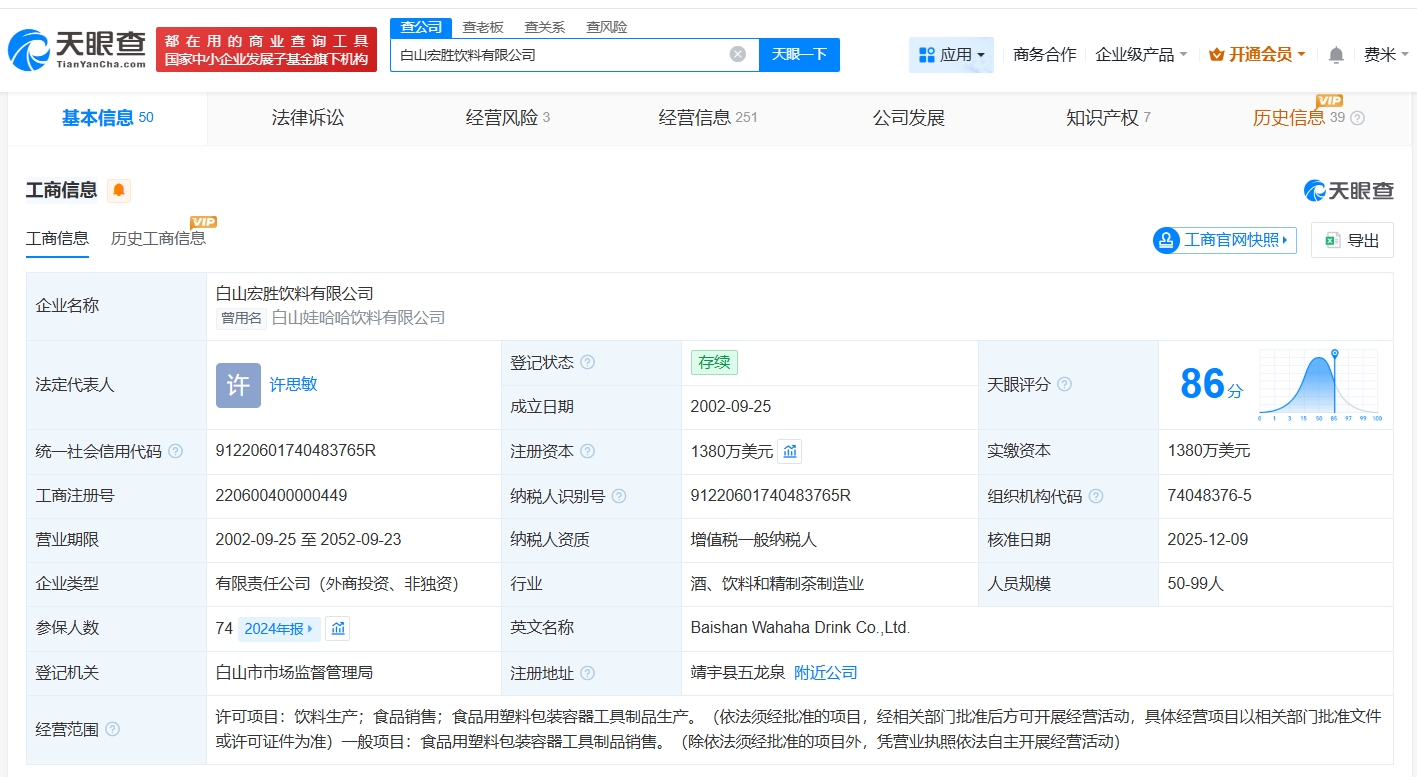Viewport: 1417px width, 777px height.
Task: Click the Tianyancha logo
Action: click(75, 48)
